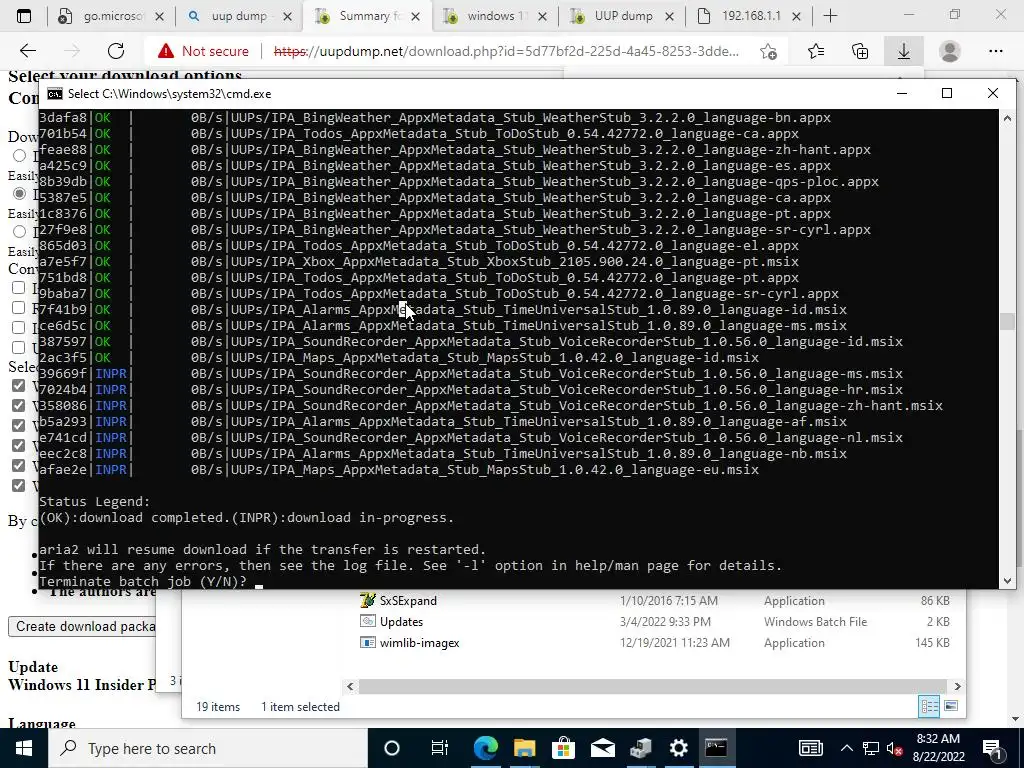This screenshot has width=1024, height=768.
Task: Click the browser Back arrow
Action: (x=27, y=51)
